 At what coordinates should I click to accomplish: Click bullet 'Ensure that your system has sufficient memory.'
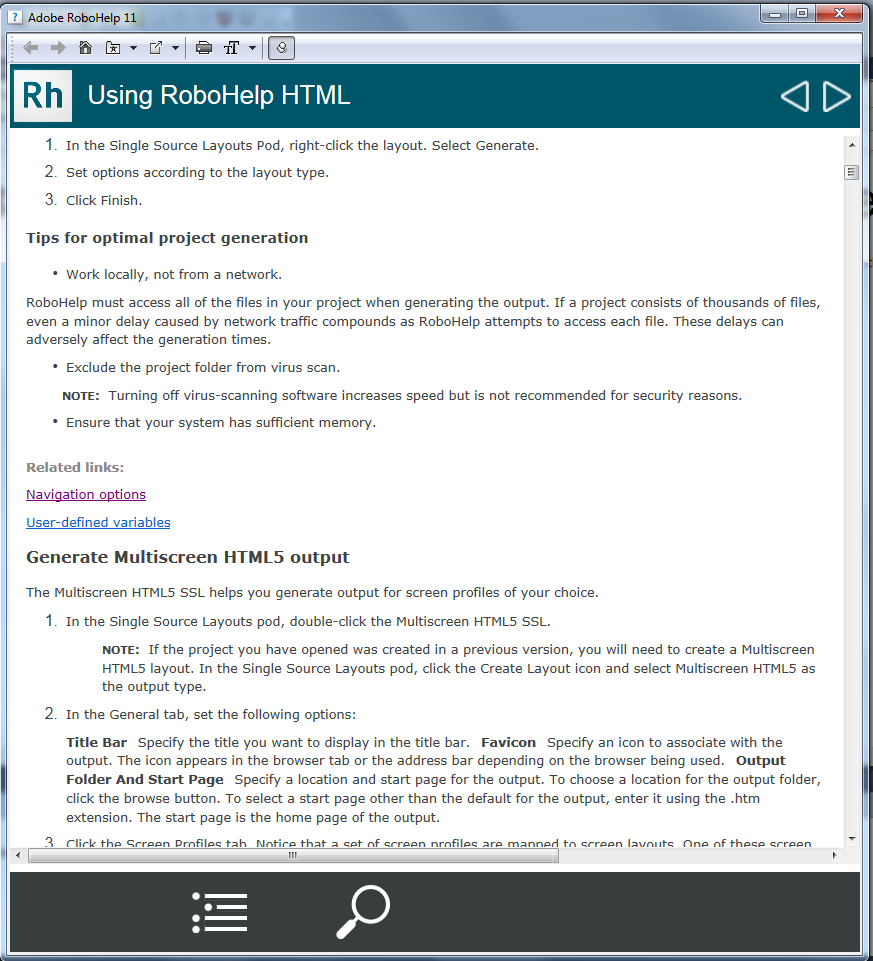tap(221, 423)
